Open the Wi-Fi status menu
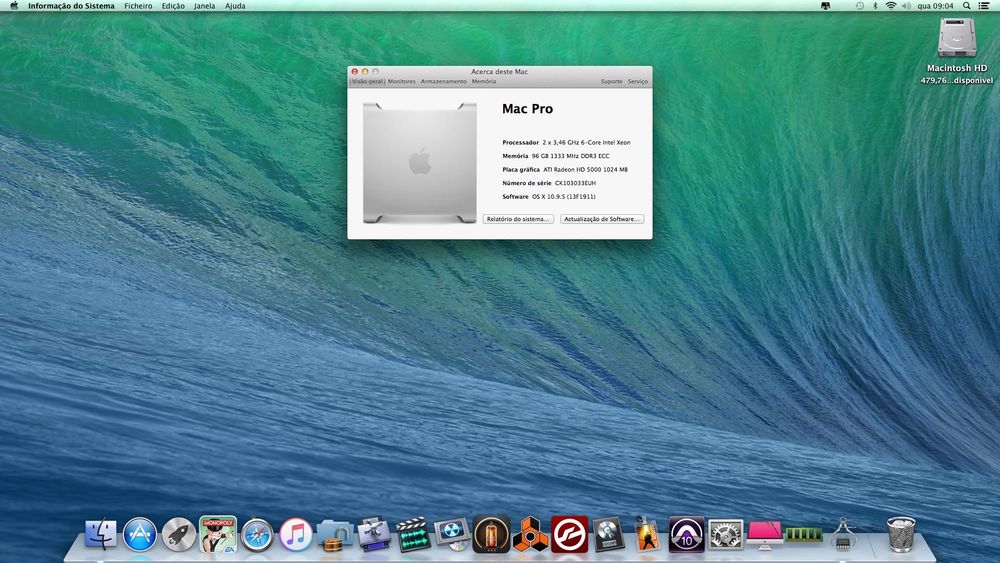Viewport: 1000px width, 563px height. pyautogui.click(x=891, y=6)
